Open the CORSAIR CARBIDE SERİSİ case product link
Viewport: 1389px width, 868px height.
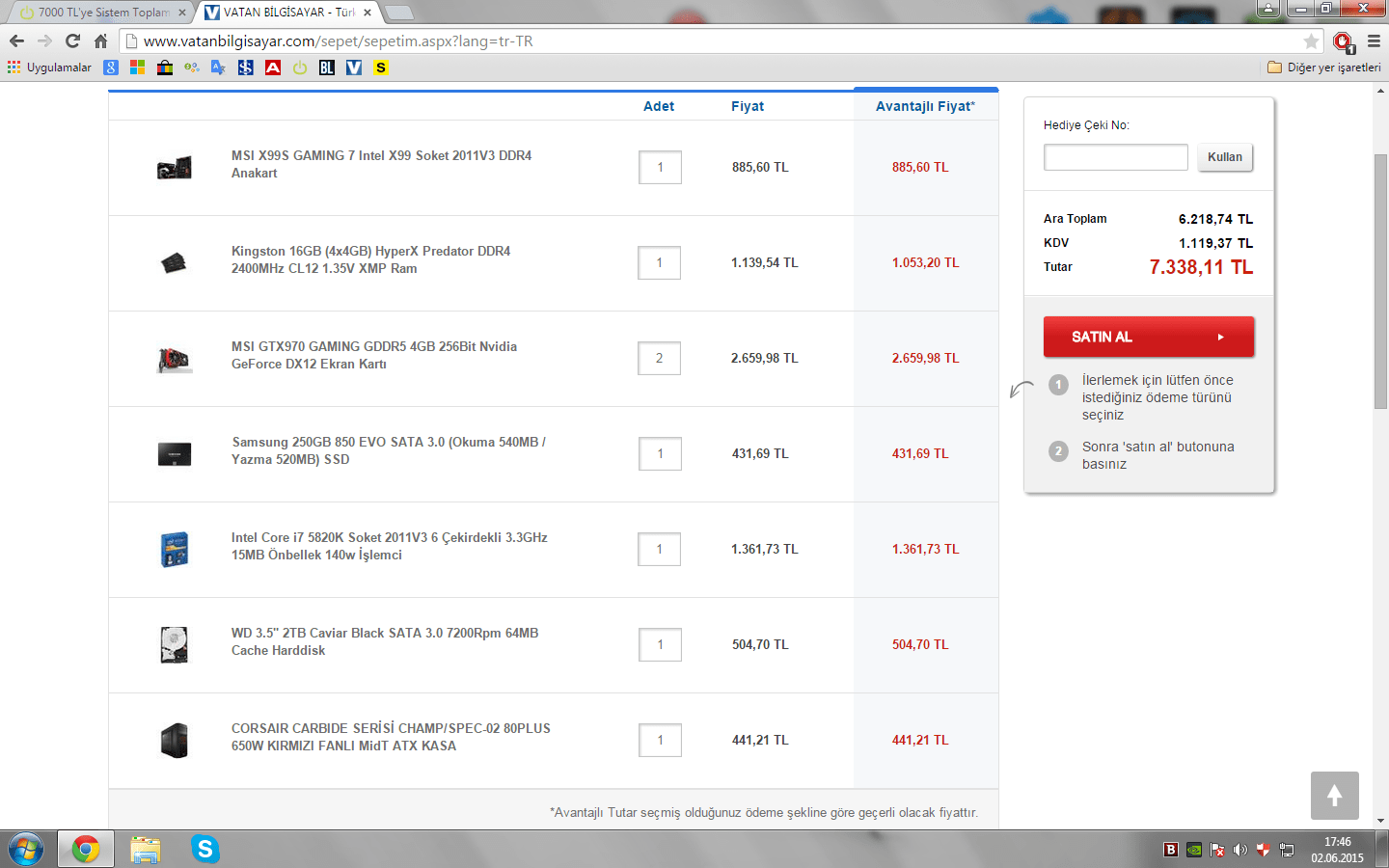(391, 737)
